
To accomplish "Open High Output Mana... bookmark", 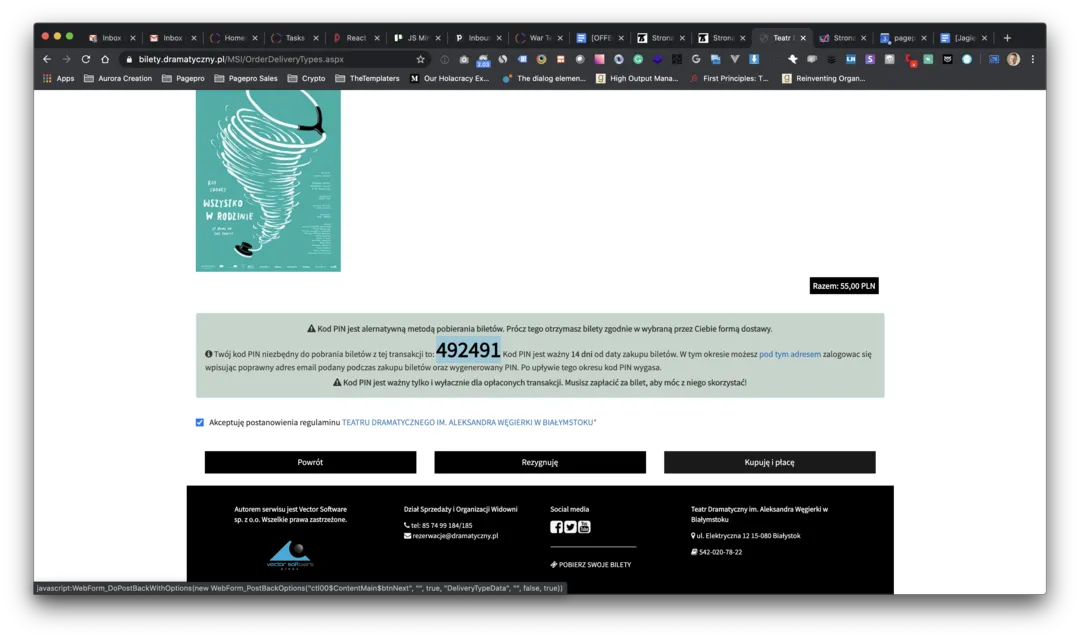I will [637, 78].
